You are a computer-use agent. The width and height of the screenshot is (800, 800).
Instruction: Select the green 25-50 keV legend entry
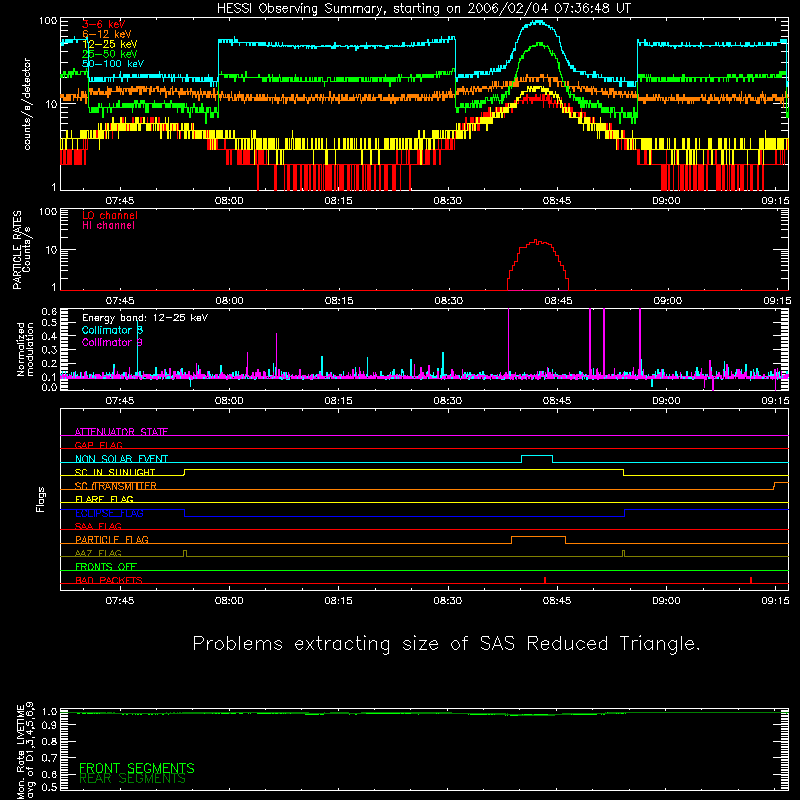pyautogui.click(x=109, y=54)
